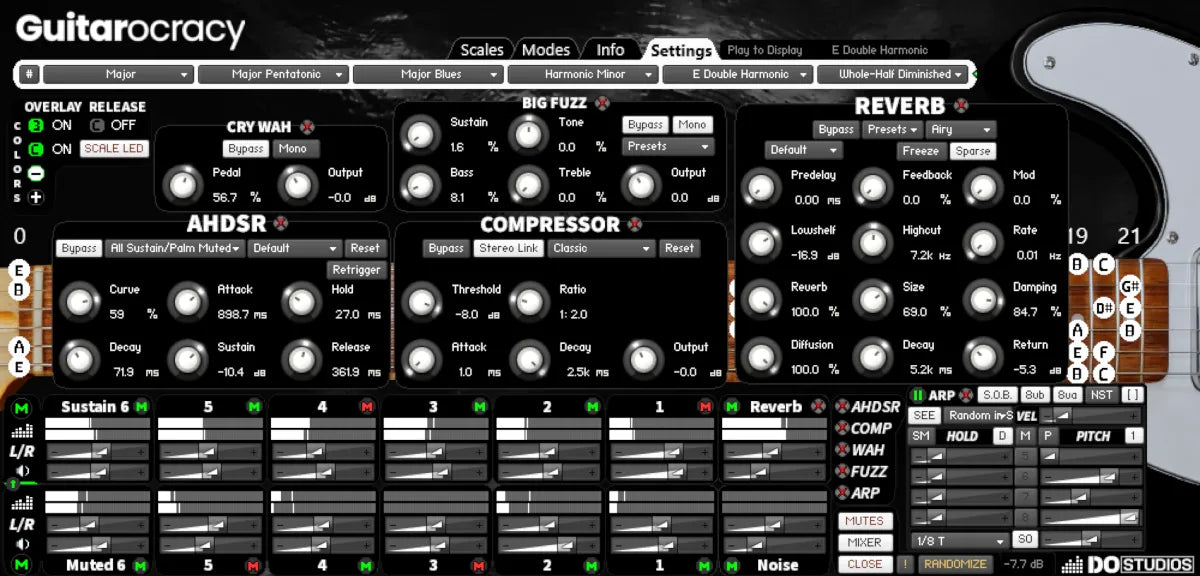Click the MUTES button
The height and width of the screenshot is (576, 1200).
864,521
